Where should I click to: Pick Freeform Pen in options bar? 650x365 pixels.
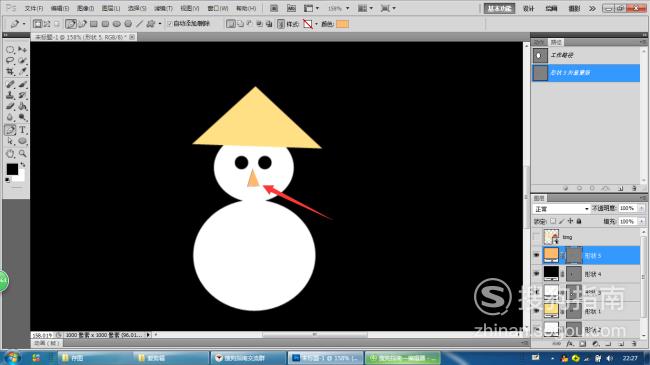tap(82, 24)
